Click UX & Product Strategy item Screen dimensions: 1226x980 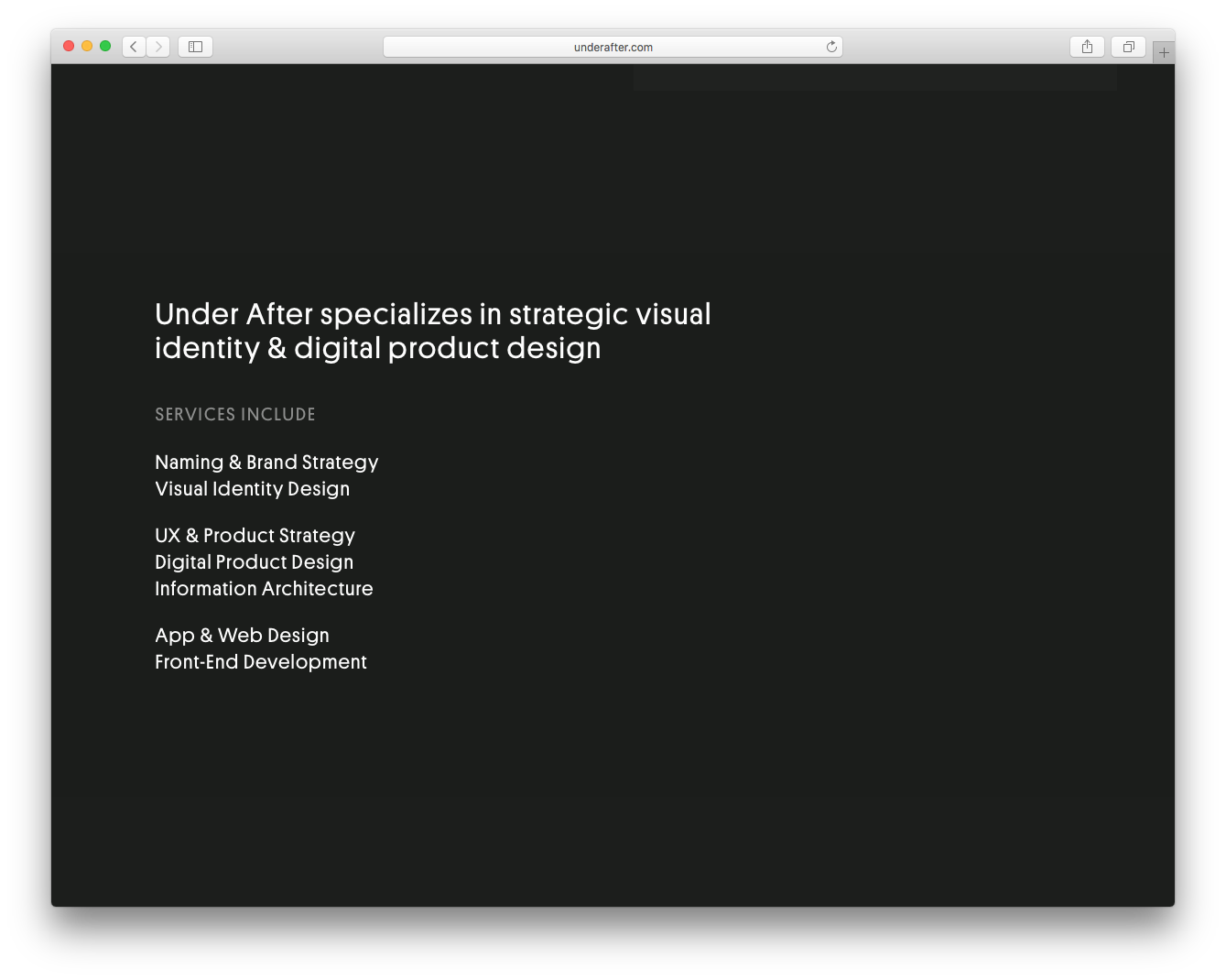tap(255, 536)
